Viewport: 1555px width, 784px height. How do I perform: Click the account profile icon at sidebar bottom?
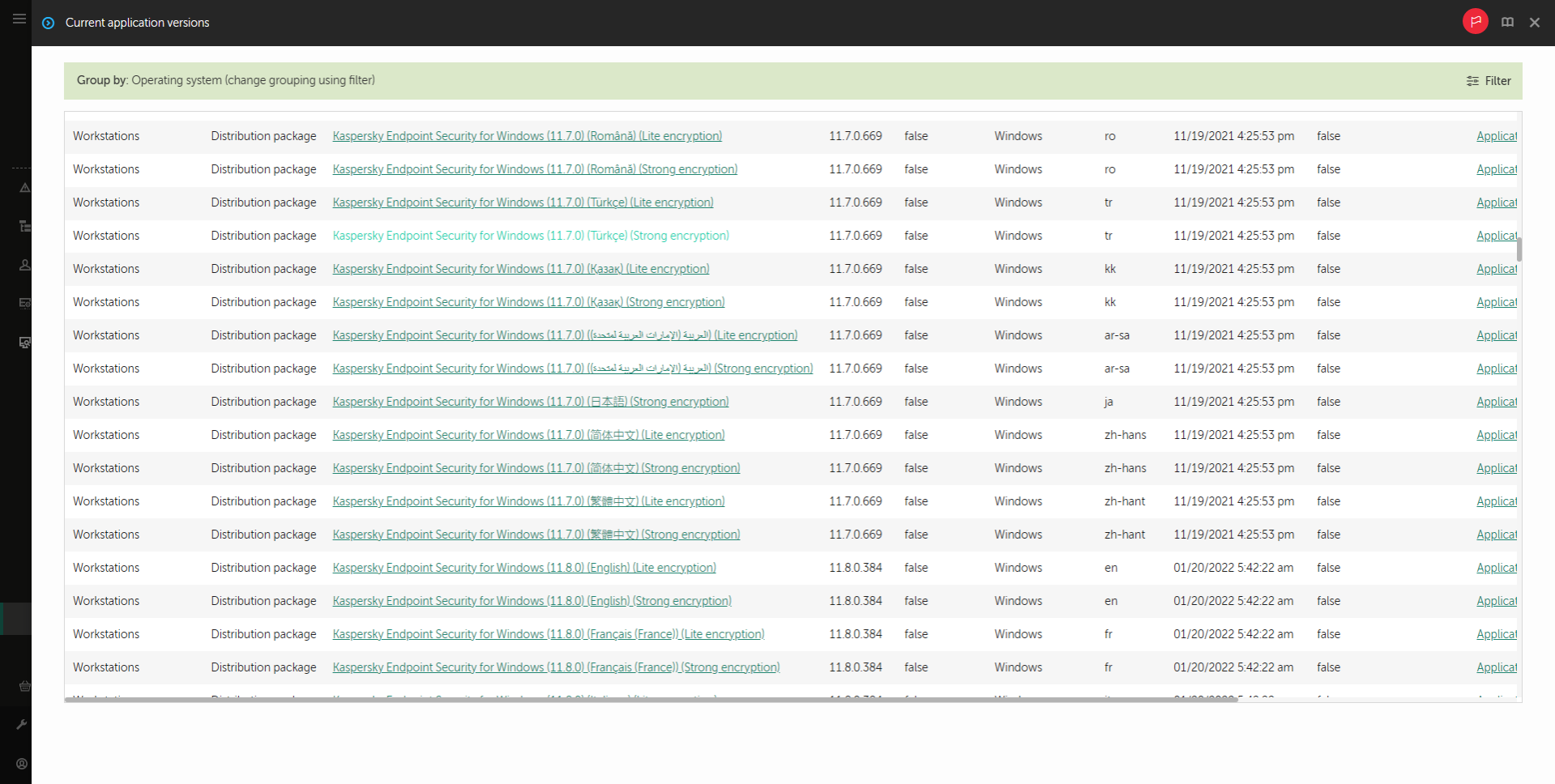pos(22,764)
